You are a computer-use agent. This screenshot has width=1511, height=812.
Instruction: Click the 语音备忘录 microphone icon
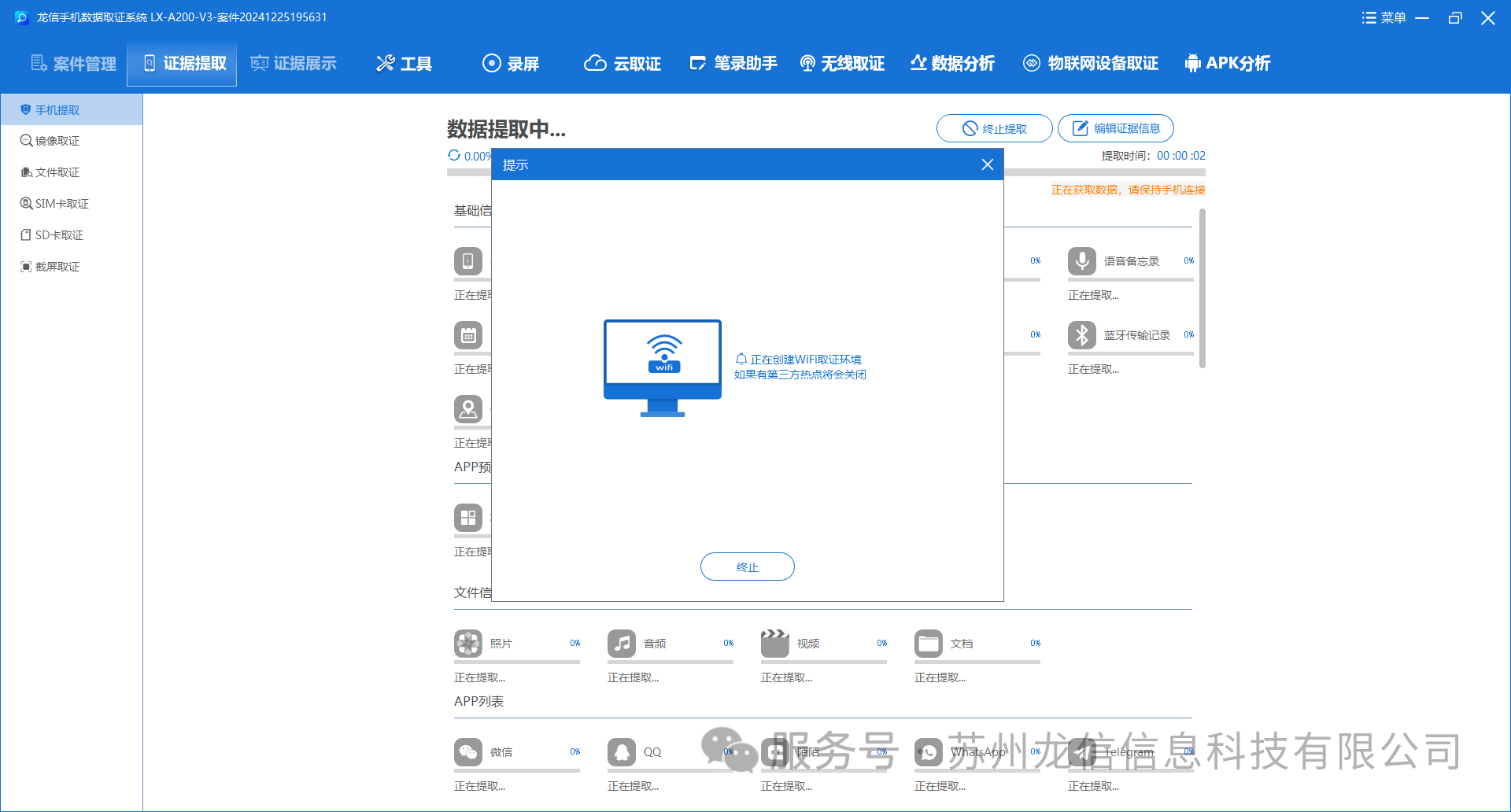(1081, 261)
